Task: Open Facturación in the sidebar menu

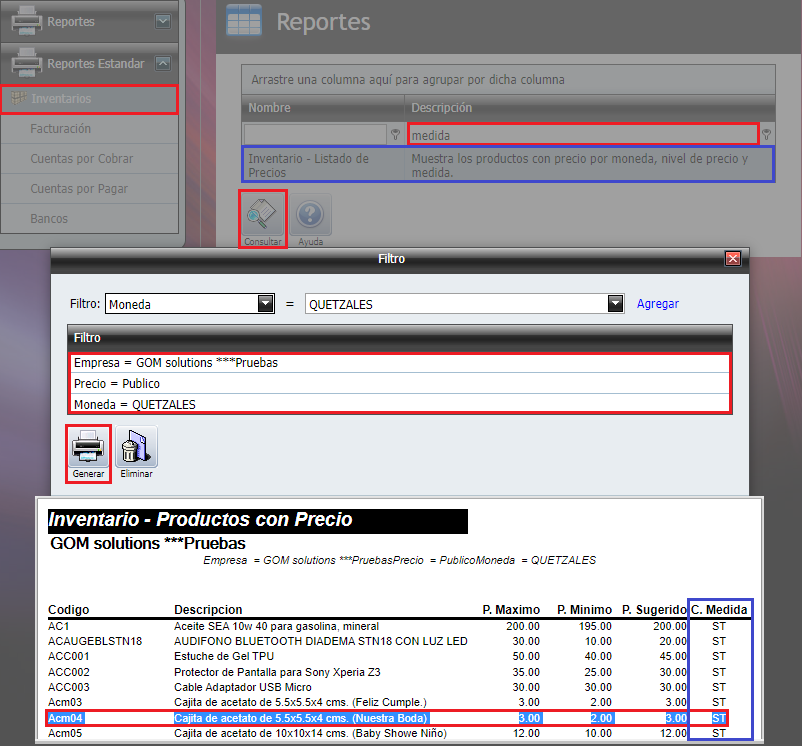Action: 60,129
